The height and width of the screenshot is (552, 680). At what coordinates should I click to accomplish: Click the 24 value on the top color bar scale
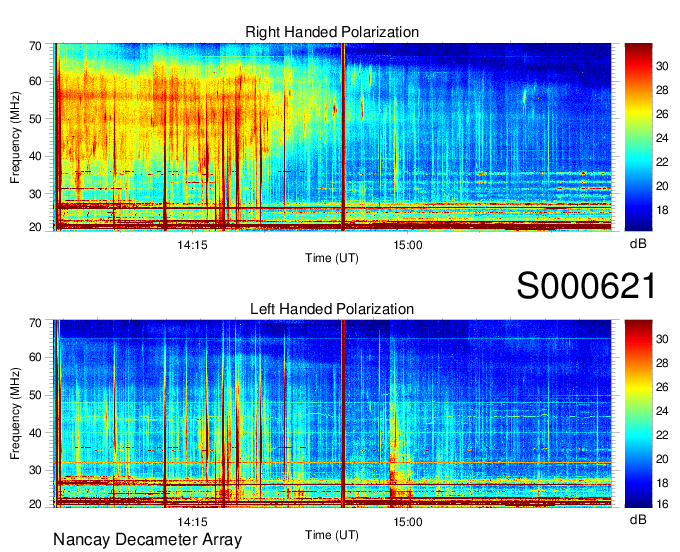662,138
